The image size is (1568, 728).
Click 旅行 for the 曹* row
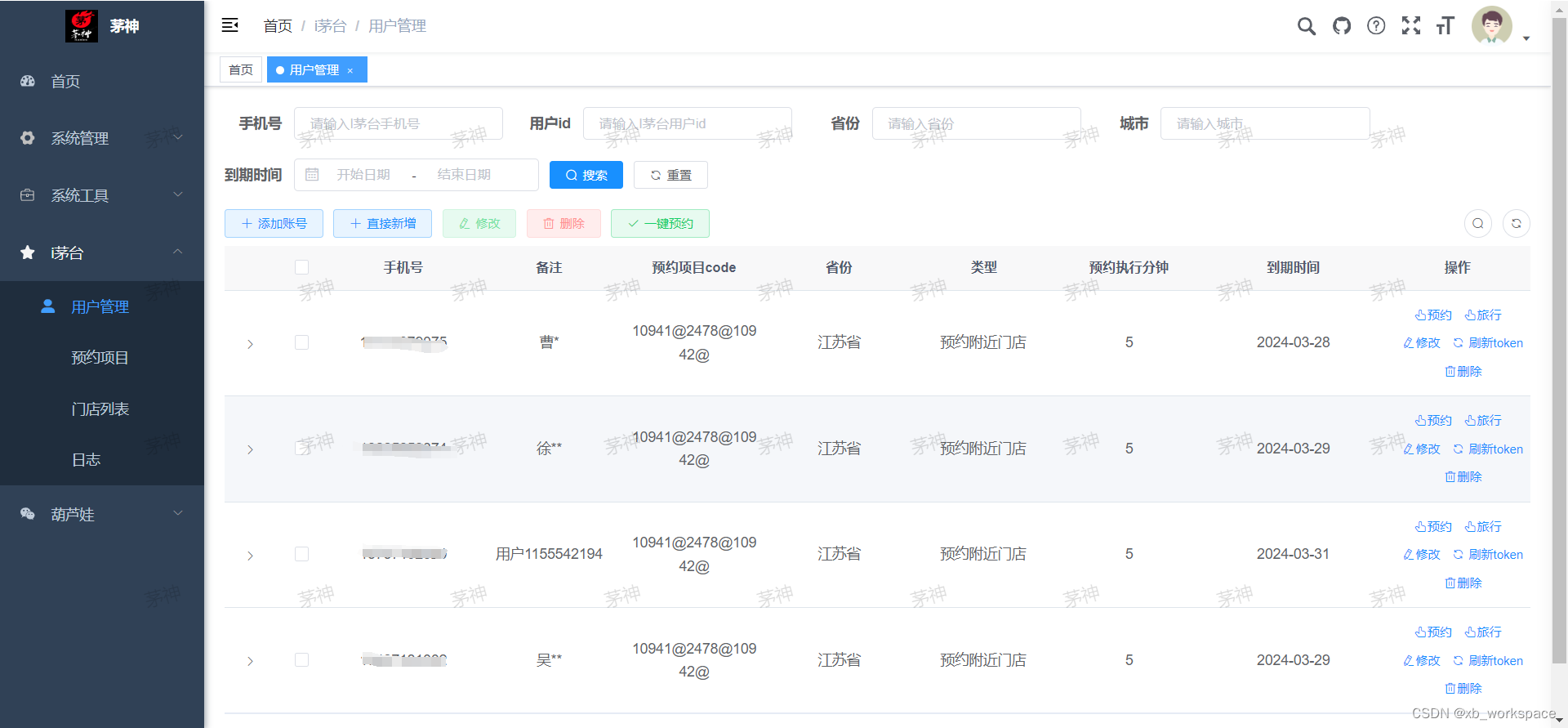pos(1483,315)
